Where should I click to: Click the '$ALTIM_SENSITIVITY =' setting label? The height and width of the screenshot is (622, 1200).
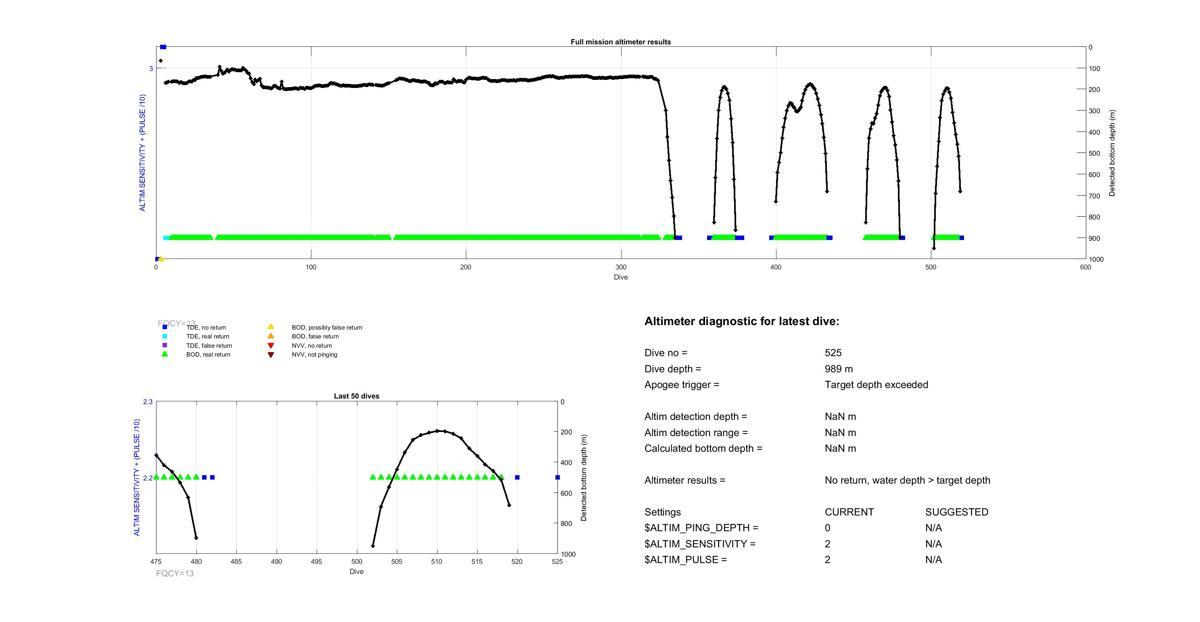click(x=700, y=544)
